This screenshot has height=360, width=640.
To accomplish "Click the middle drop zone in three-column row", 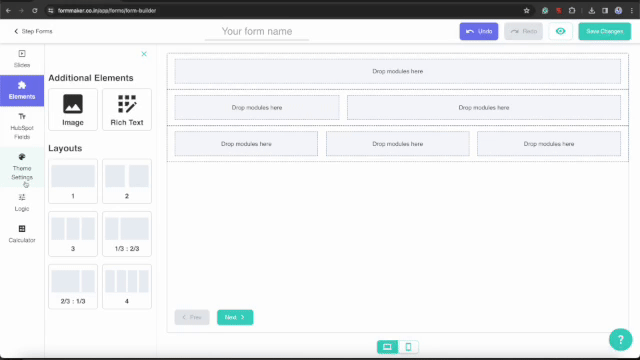I will tap(398, 144).
